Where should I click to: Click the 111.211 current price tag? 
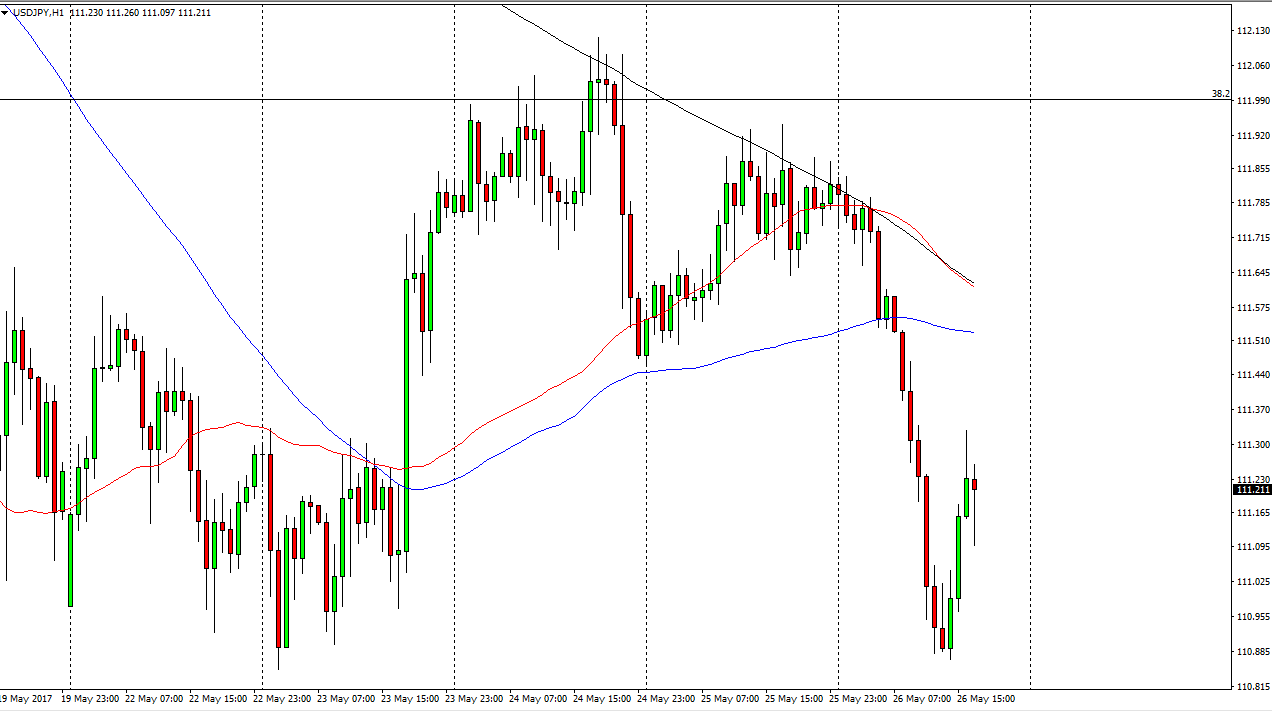coord(1252,490)
